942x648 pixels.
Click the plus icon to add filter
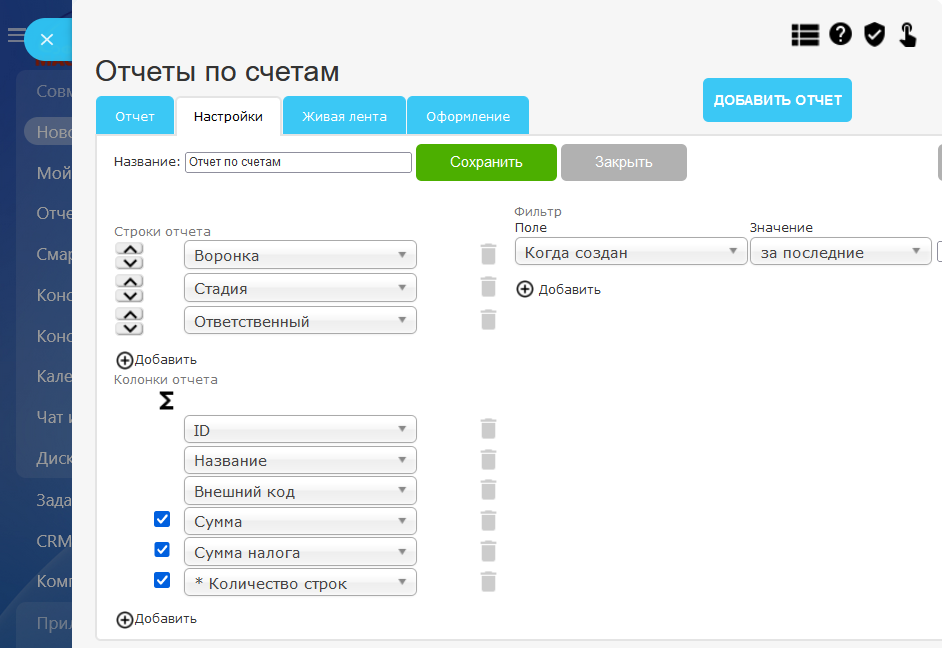pos(525,289)
